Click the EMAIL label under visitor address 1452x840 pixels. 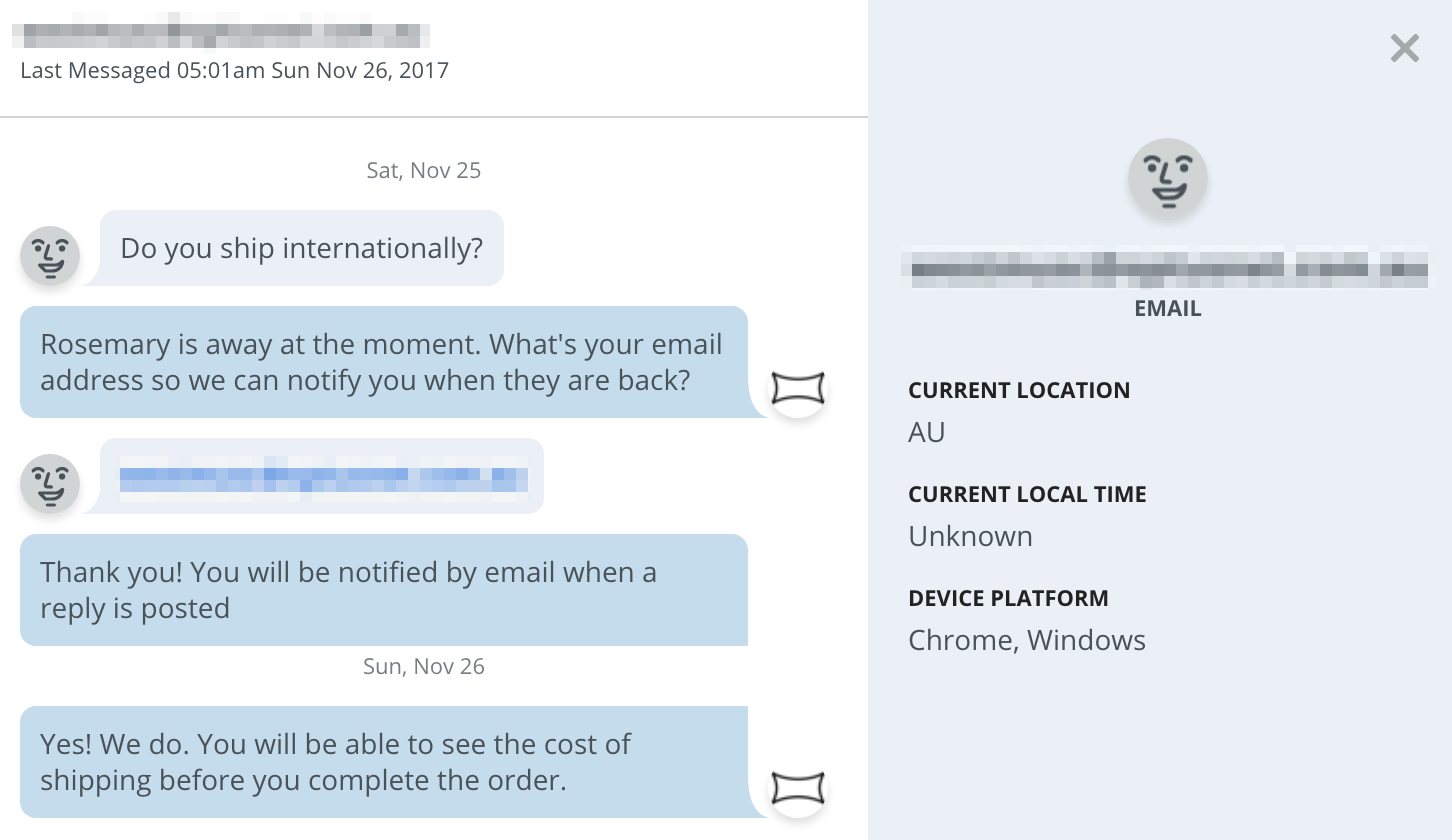tap(1167, 309)
